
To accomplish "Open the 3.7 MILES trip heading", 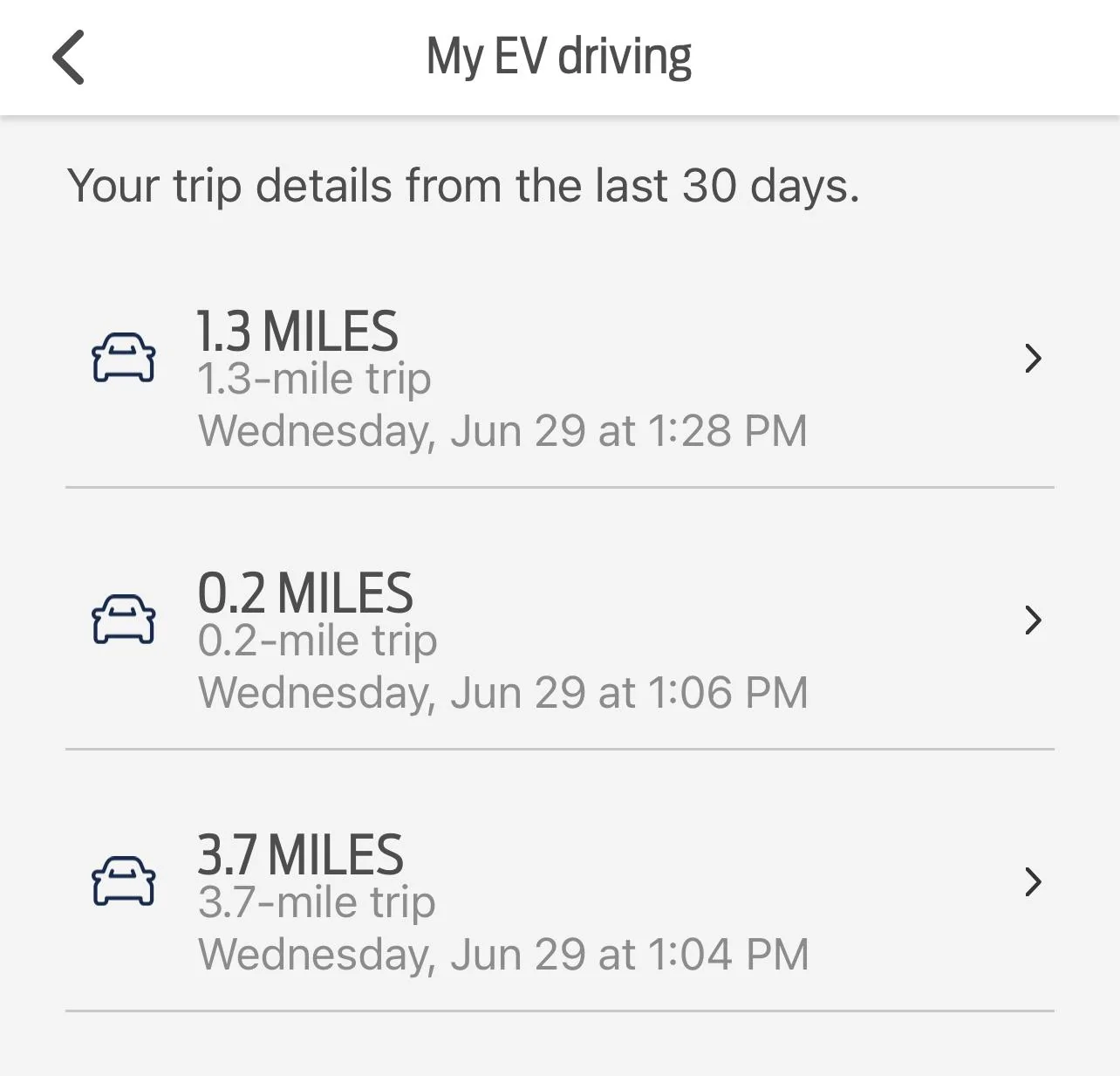I will click(x=300, y=855).
